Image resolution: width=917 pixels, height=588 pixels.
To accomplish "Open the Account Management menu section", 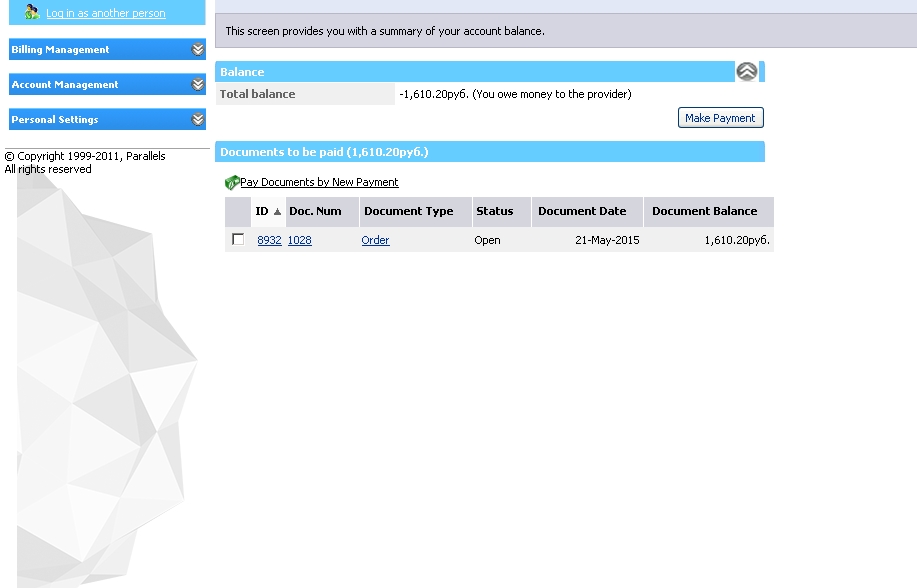I will coord(107,84).
